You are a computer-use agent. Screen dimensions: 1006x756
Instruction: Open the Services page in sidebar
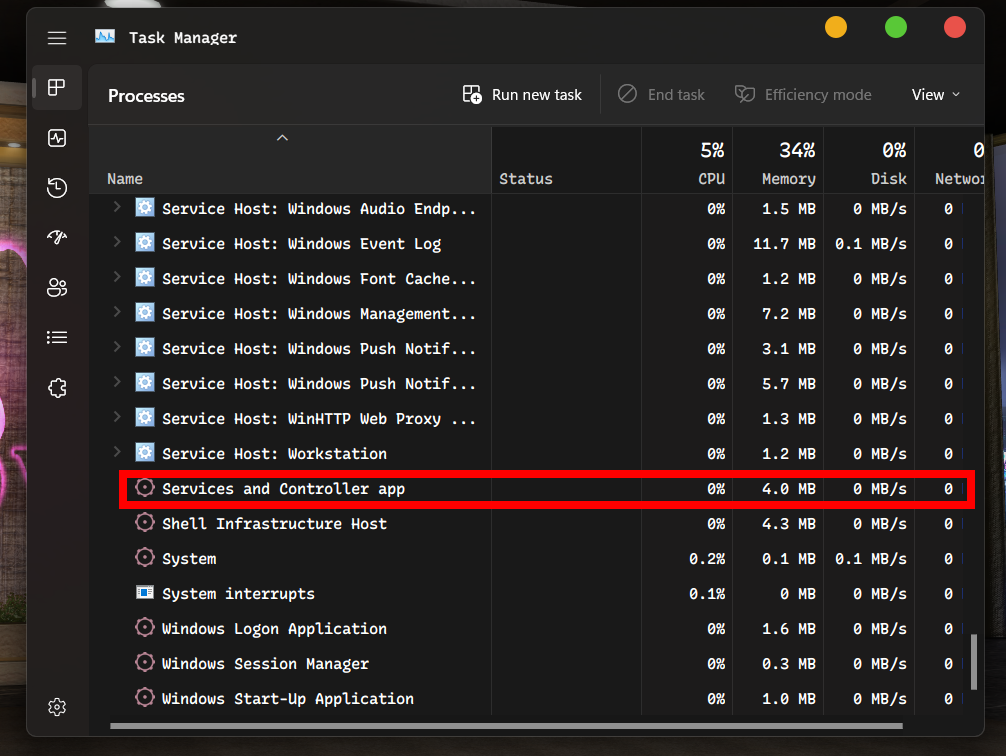[x=57, y=388]
